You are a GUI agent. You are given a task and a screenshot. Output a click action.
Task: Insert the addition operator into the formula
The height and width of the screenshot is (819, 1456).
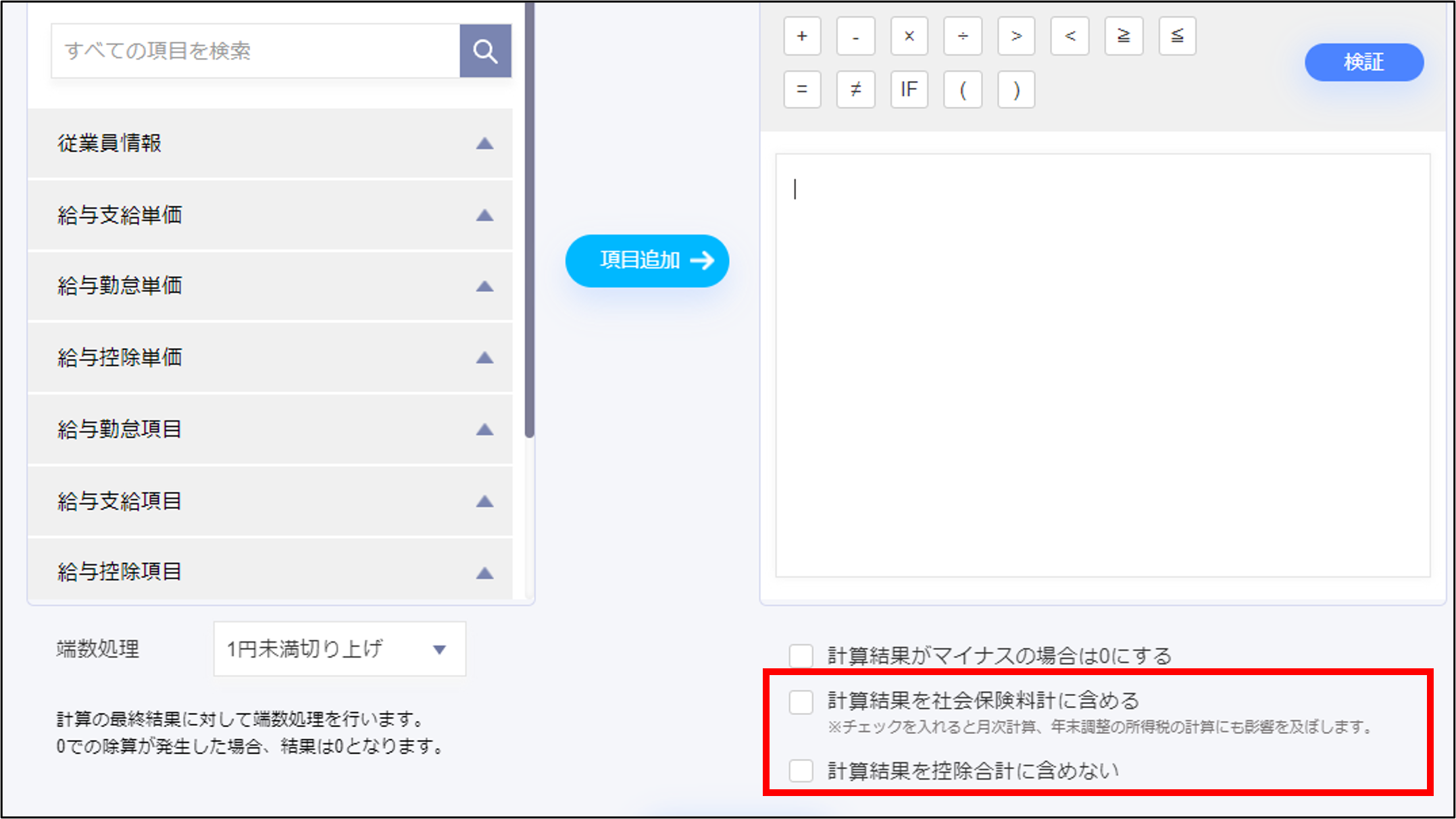coord(801,36)
